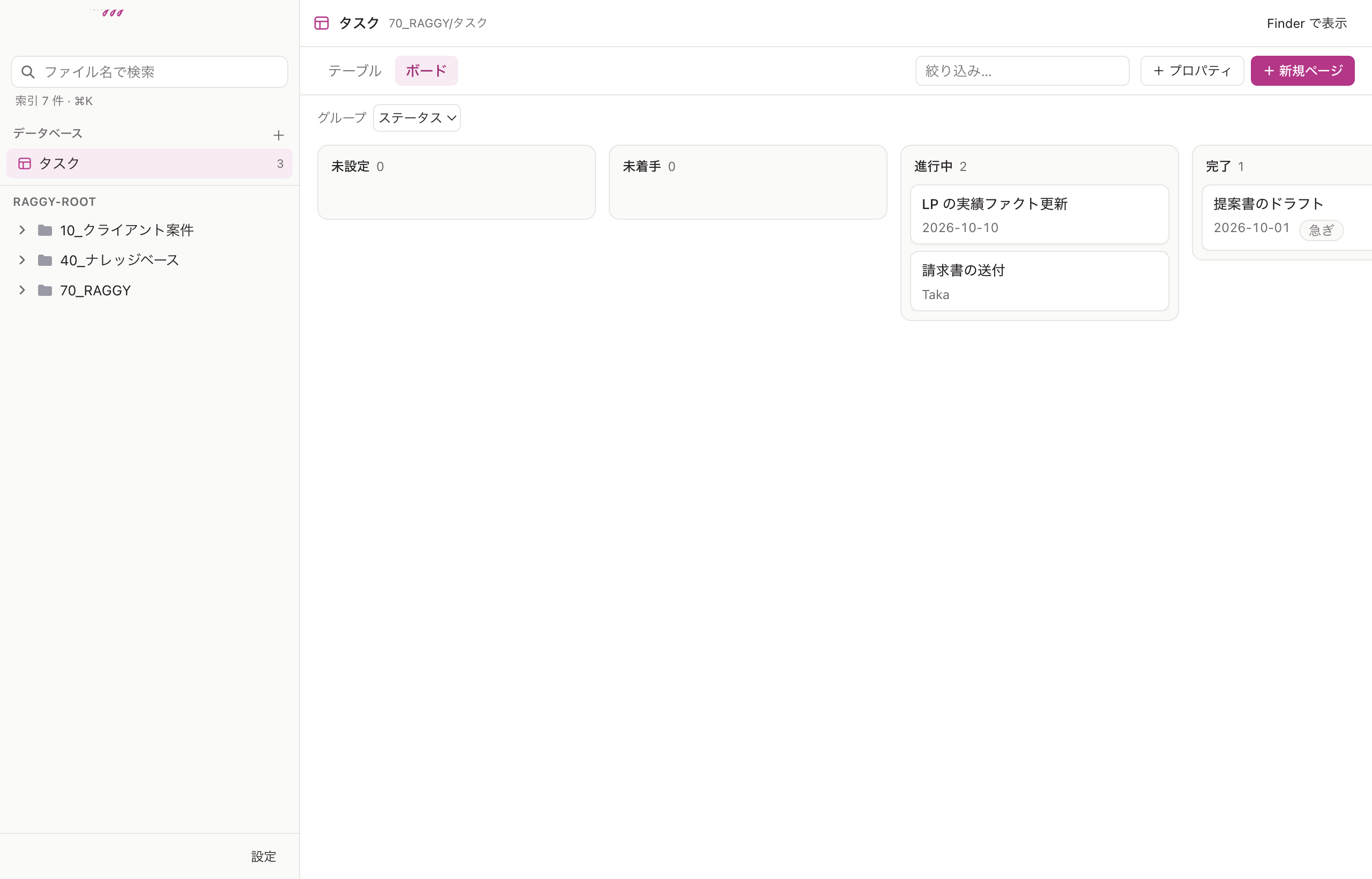This screenshot has height=879, width=1372.
Task: Click the タスク page title in header
Action: pyautogui.click(x=359, y=24)
